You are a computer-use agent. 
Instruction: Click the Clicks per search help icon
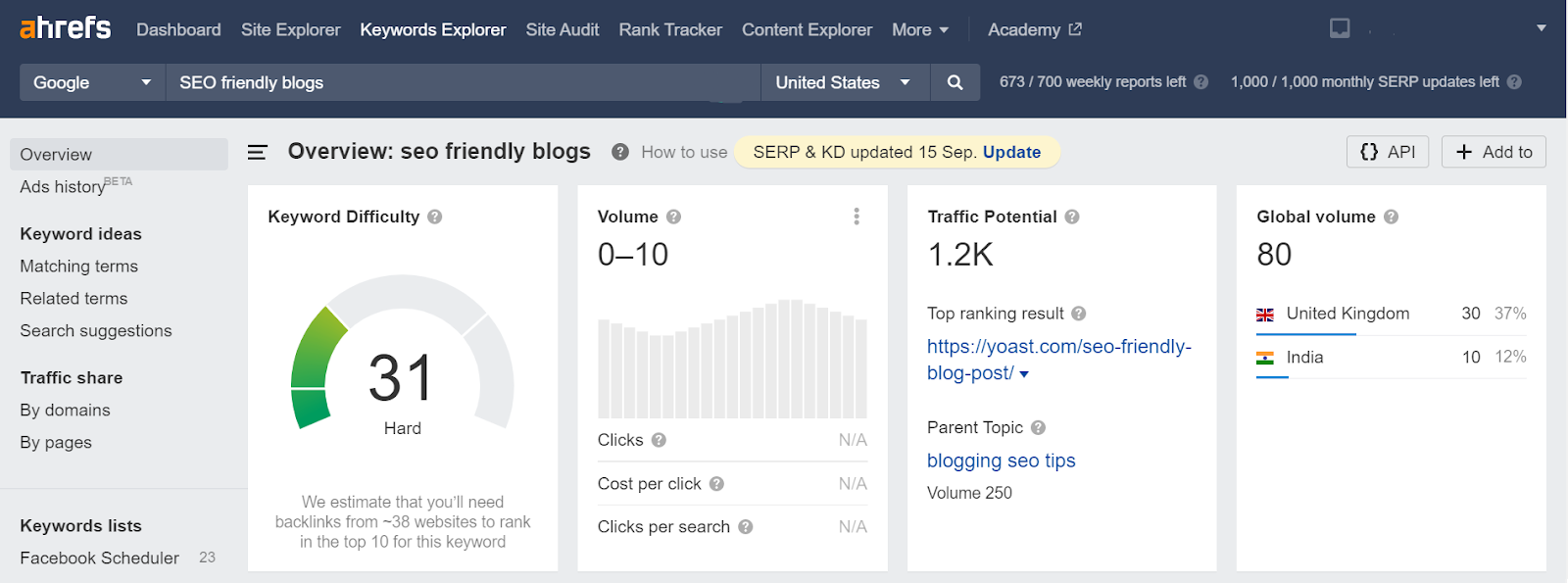746,527
